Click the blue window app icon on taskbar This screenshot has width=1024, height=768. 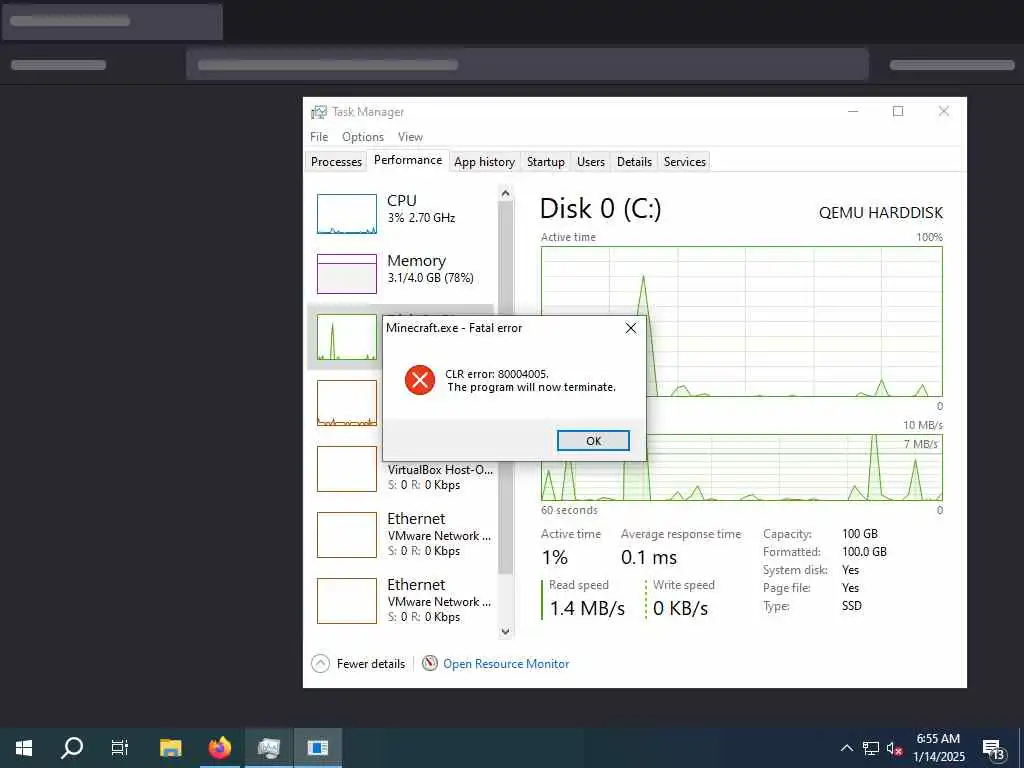pyautogui.click(x=317, y=748)
